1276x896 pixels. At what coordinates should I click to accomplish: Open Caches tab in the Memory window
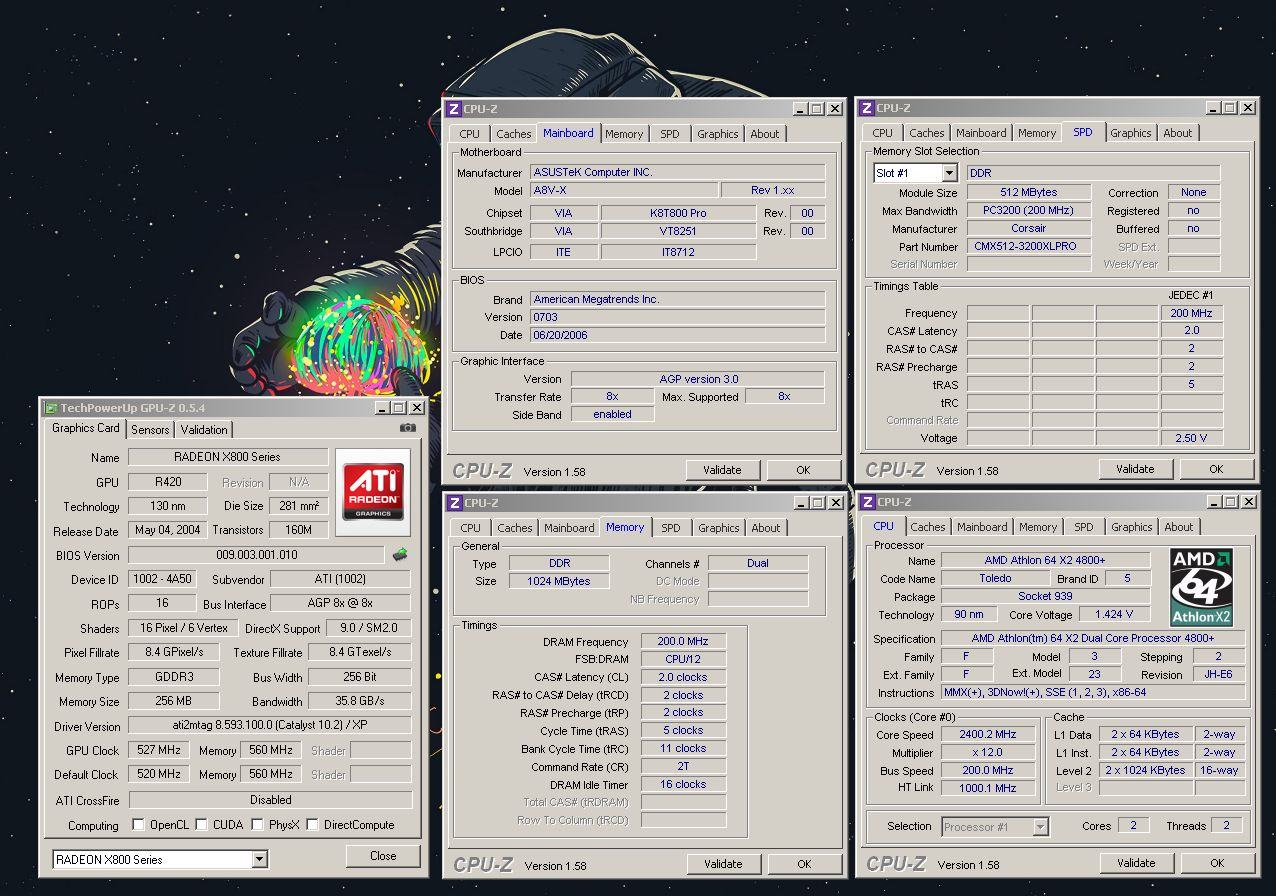[515, 528]
